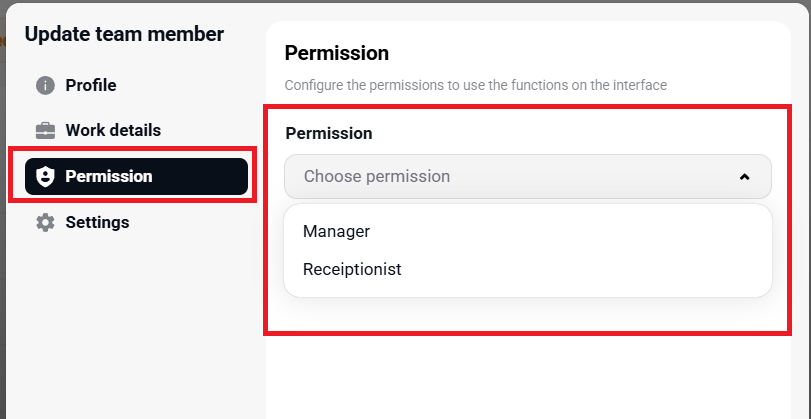811x419 pixels.
Task: Click the Permission field label above the dropdown
Action: [329, 133]
